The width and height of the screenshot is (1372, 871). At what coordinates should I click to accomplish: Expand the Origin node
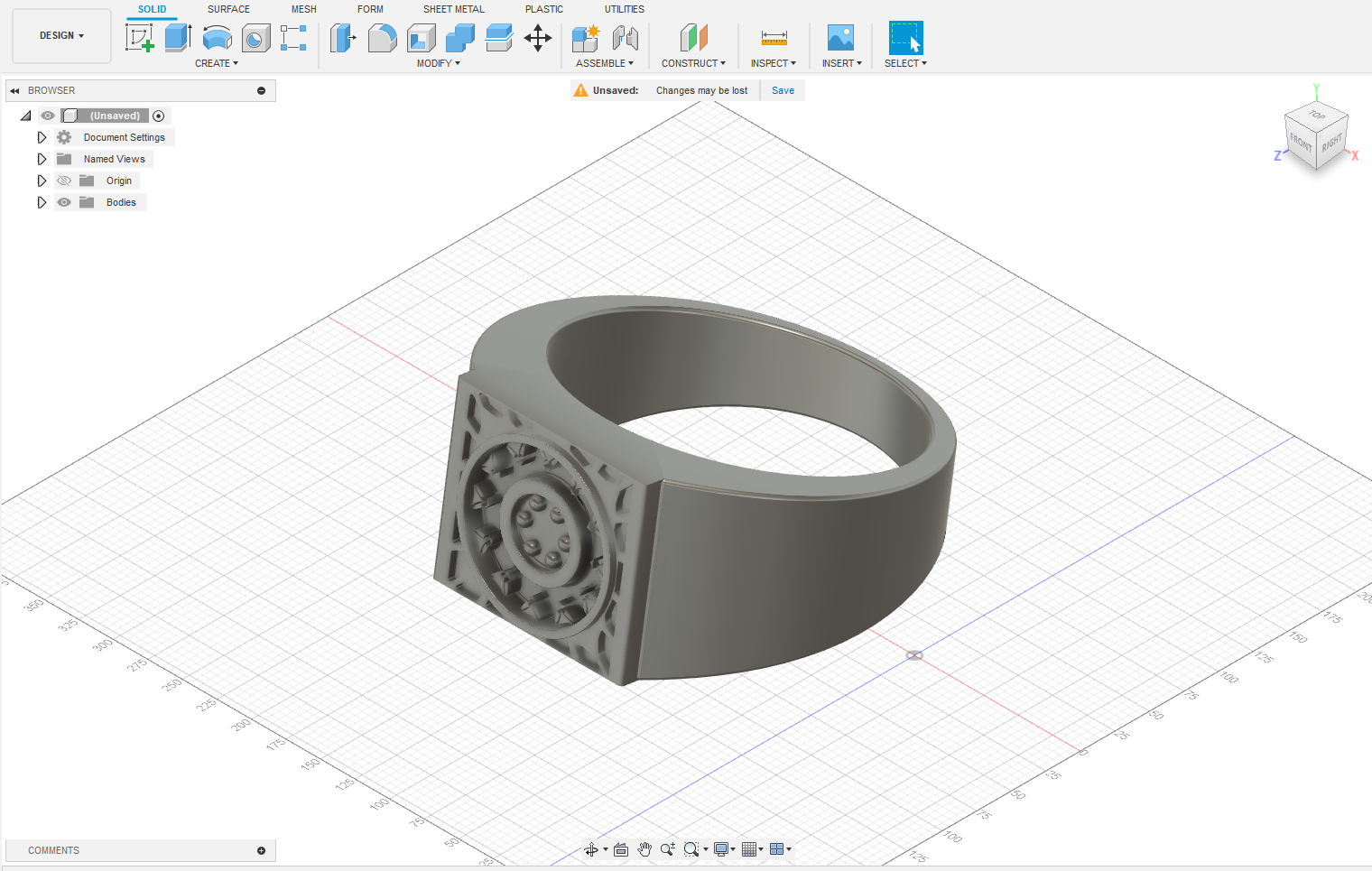click(42, 181)
